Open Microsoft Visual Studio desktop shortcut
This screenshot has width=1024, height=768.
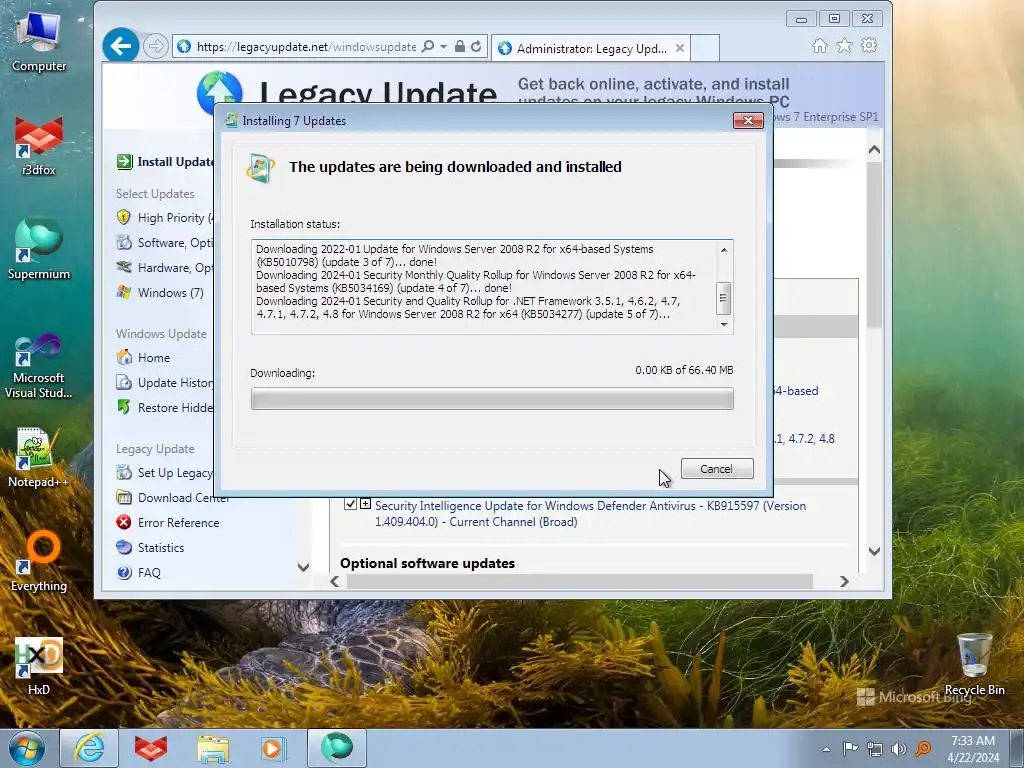click(x=39, y=366)
